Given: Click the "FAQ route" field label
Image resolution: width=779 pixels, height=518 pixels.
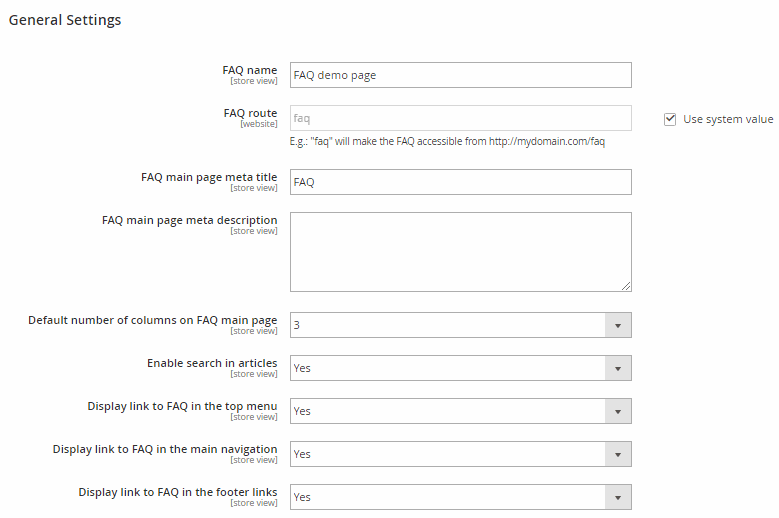Looking at the screenshot, I should (250, 113).
